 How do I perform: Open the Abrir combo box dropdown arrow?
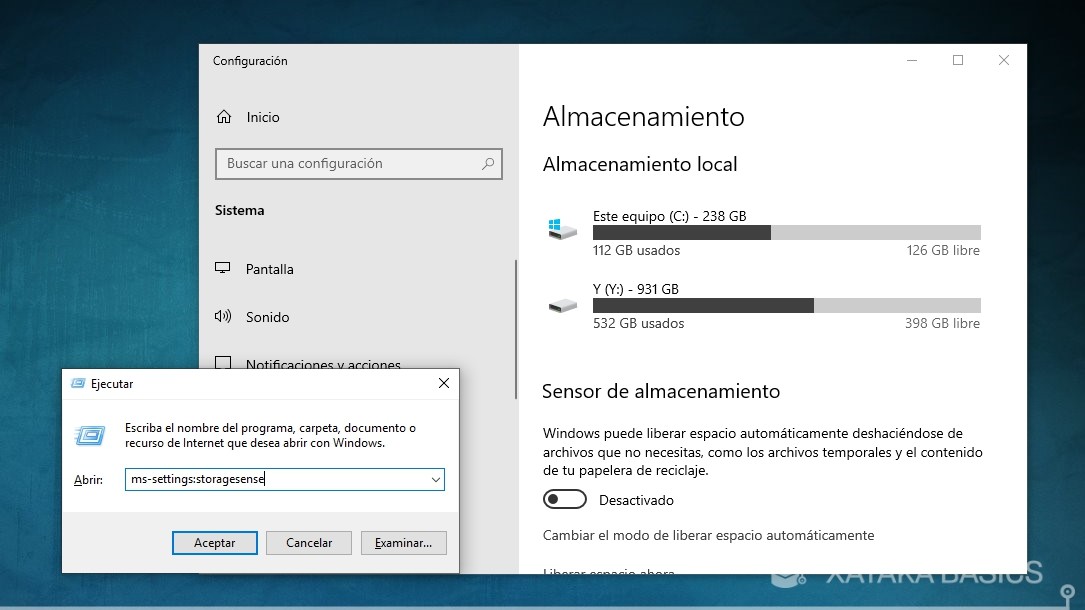[x=436, y=479]
